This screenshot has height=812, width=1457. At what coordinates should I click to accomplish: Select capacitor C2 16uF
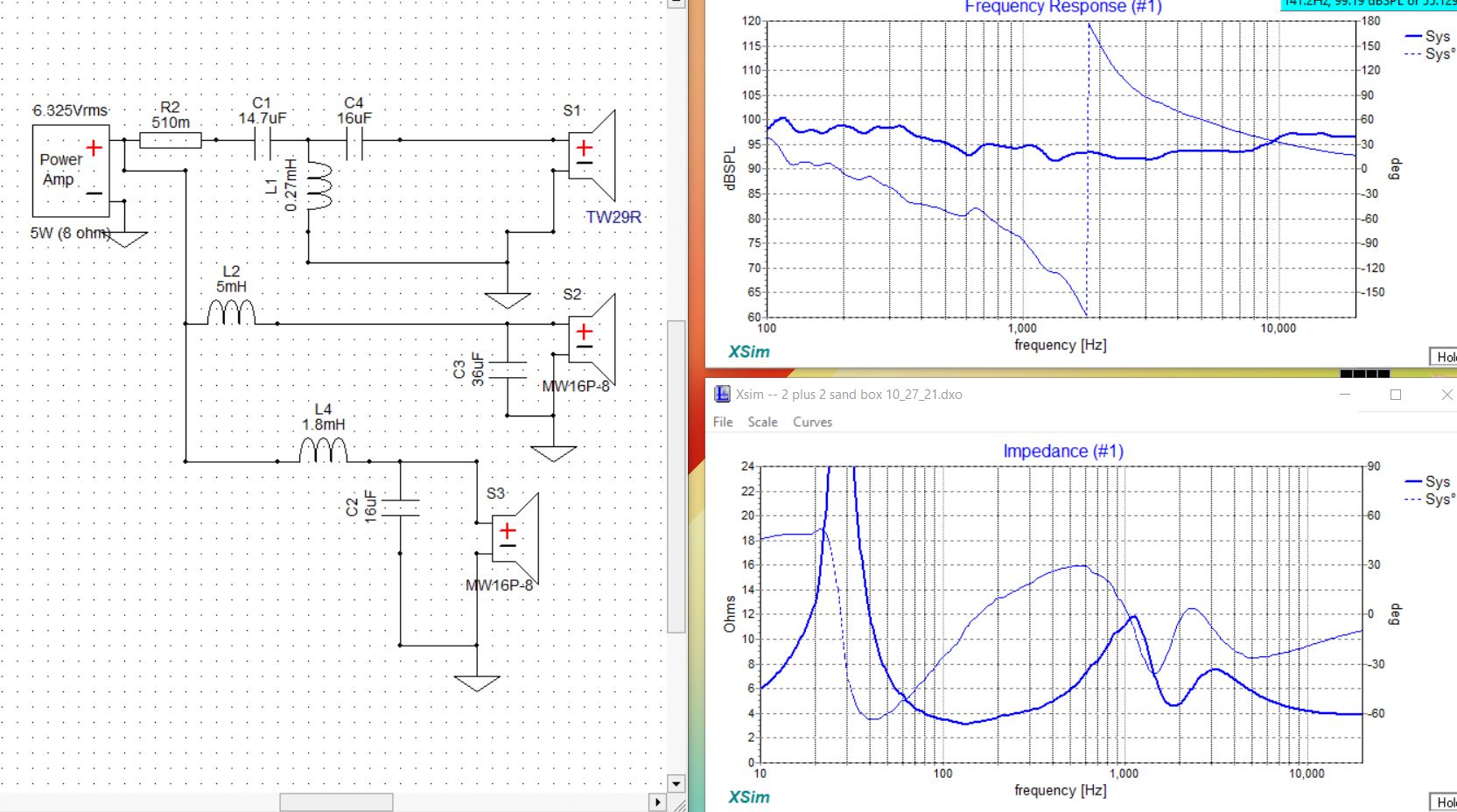(x=401, y=507)
